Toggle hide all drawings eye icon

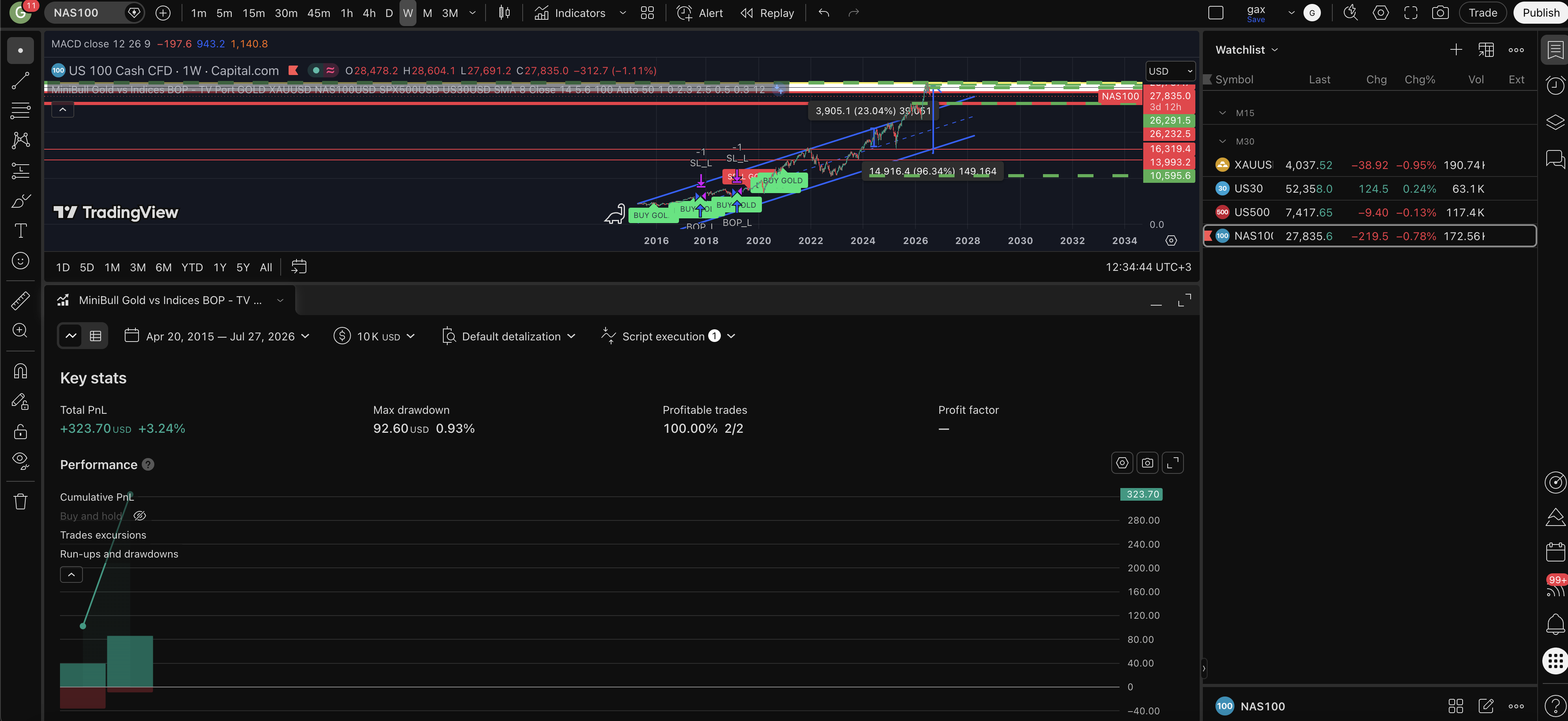click(x=20, y=461)
